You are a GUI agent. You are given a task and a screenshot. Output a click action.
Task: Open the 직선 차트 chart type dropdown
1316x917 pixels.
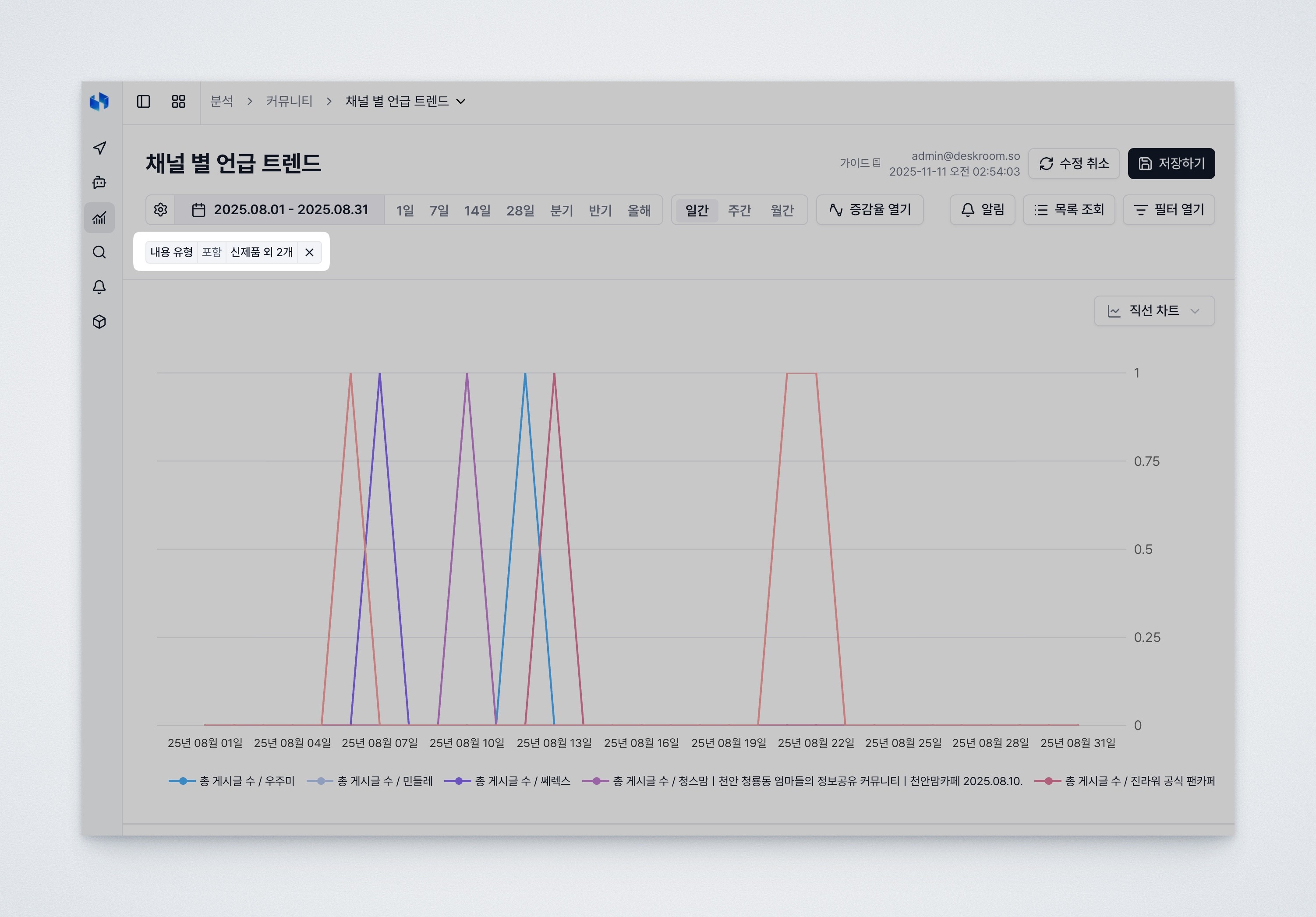[x=1154, y=310]
